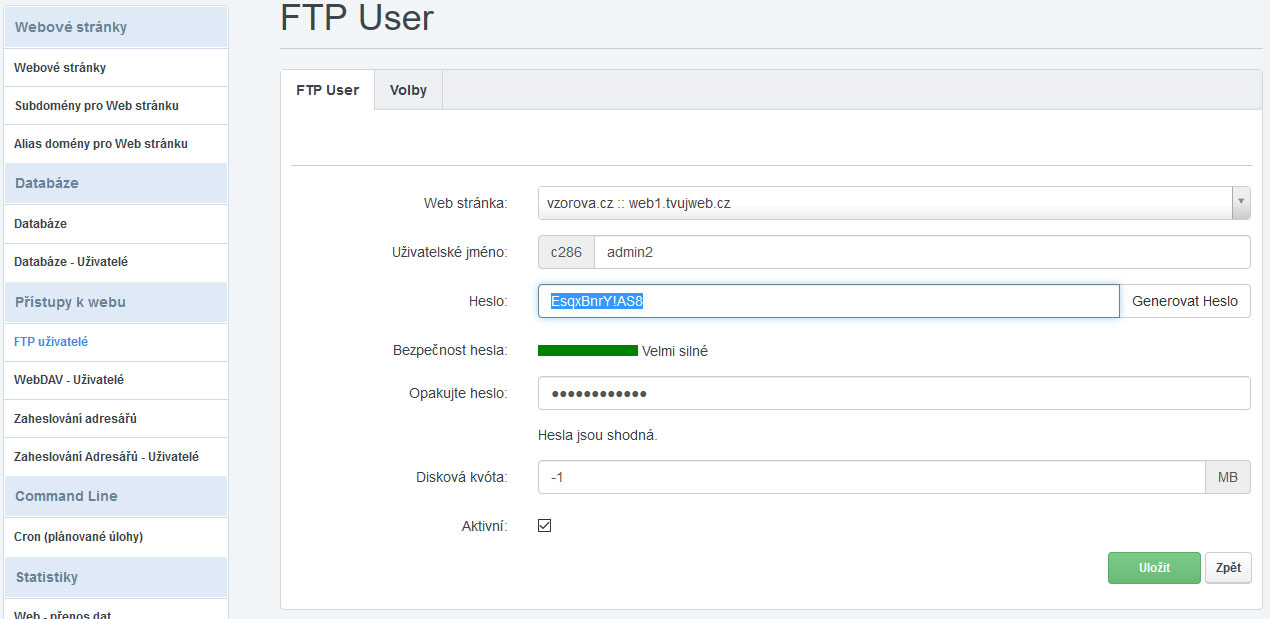This screenshot has width=1270, height=619.
Task: Open Cron (plánované úlohy) link
Action: tap(79, 537)
